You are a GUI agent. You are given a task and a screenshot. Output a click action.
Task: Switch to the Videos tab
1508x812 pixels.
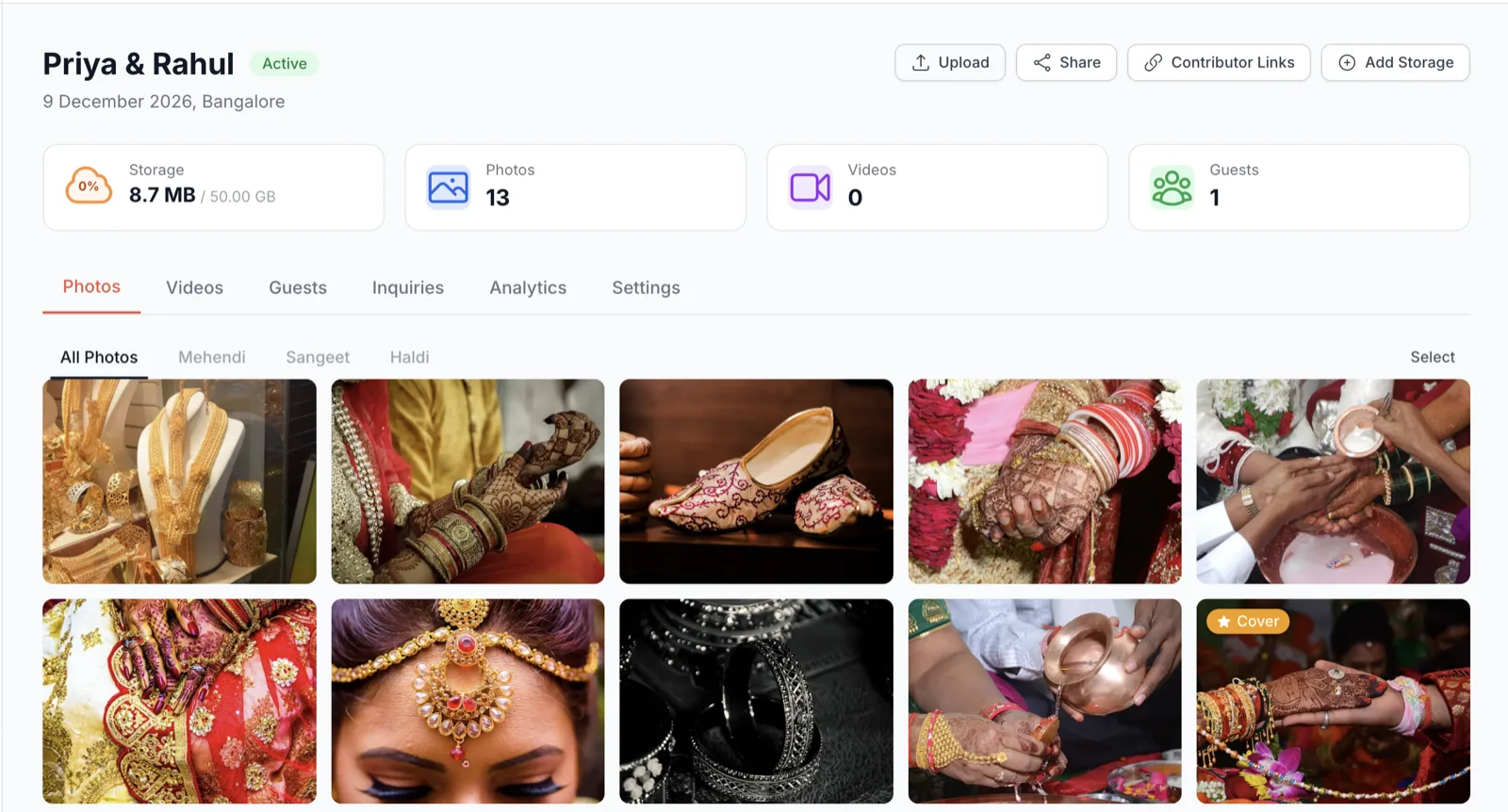[x=194, y=287]
